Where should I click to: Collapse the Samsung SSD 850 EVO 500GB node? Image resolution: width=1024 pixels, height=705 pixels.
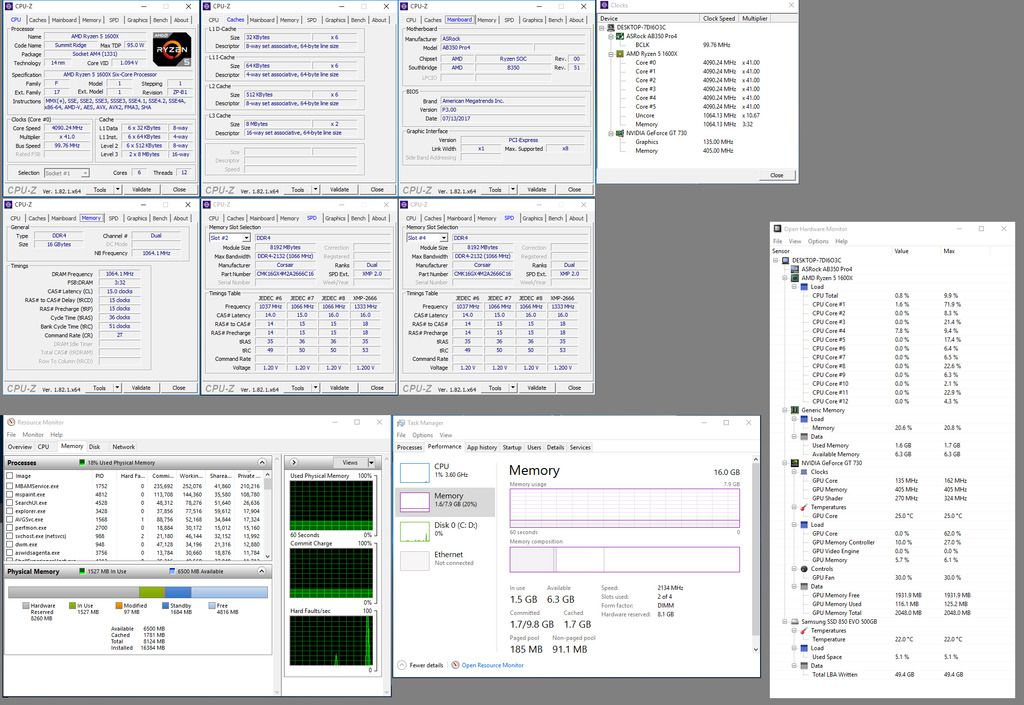(786, 621)
